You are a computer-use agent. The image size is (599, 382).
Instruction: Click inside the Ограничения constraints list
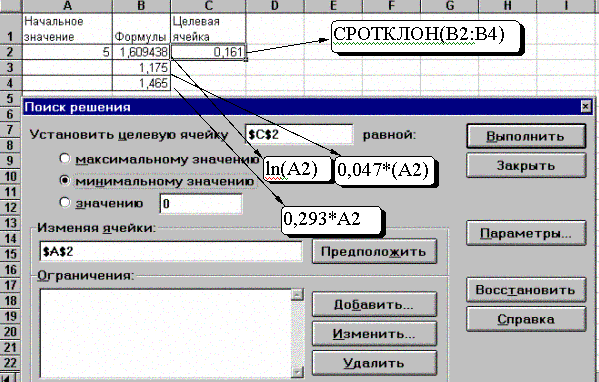[x=165, y=333]
